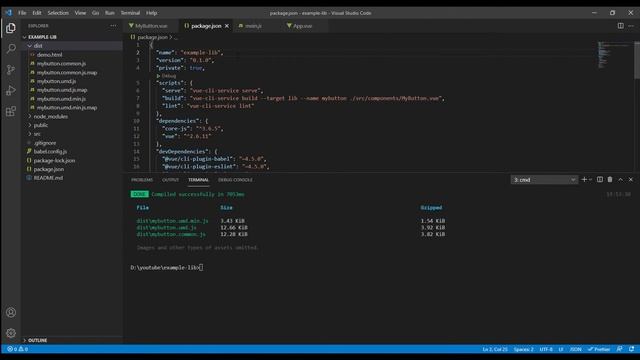Open README.md file
The width and height of the screenshot is (640, 360).
[48, 178]
